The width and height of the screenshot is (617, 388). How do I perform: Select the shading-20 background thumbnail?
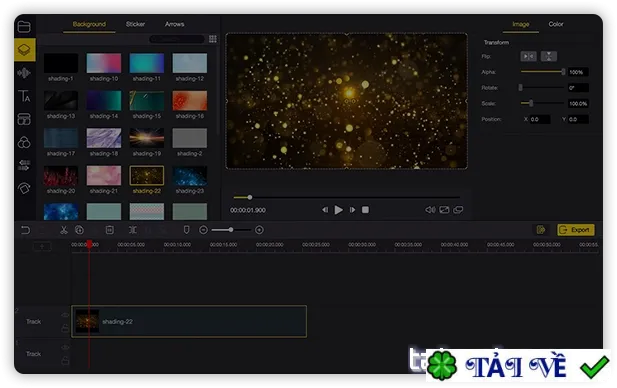[x=61, y=175]
